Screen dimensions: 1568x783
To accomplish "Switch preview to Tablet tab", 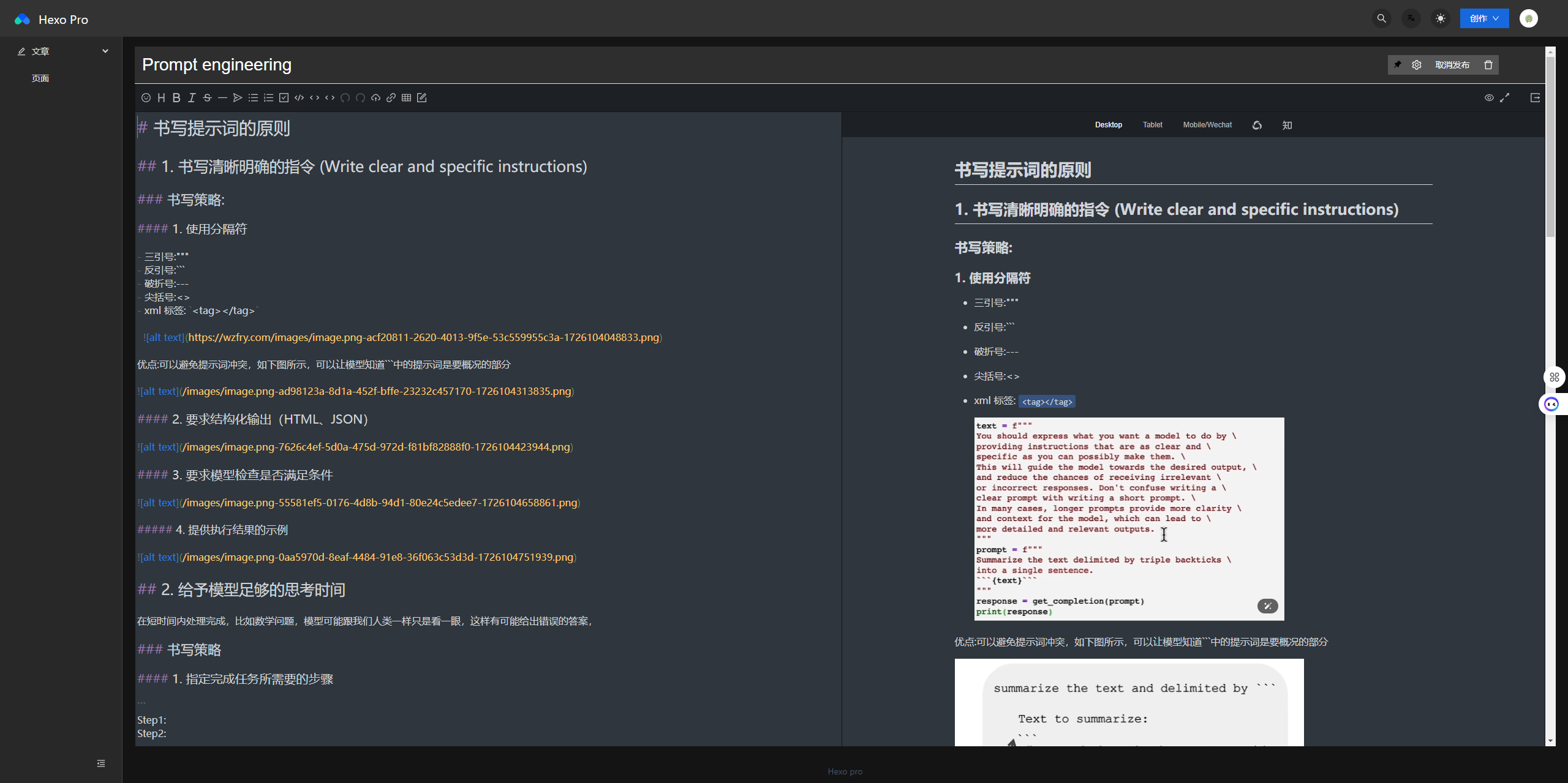I will pos(1152,125).
